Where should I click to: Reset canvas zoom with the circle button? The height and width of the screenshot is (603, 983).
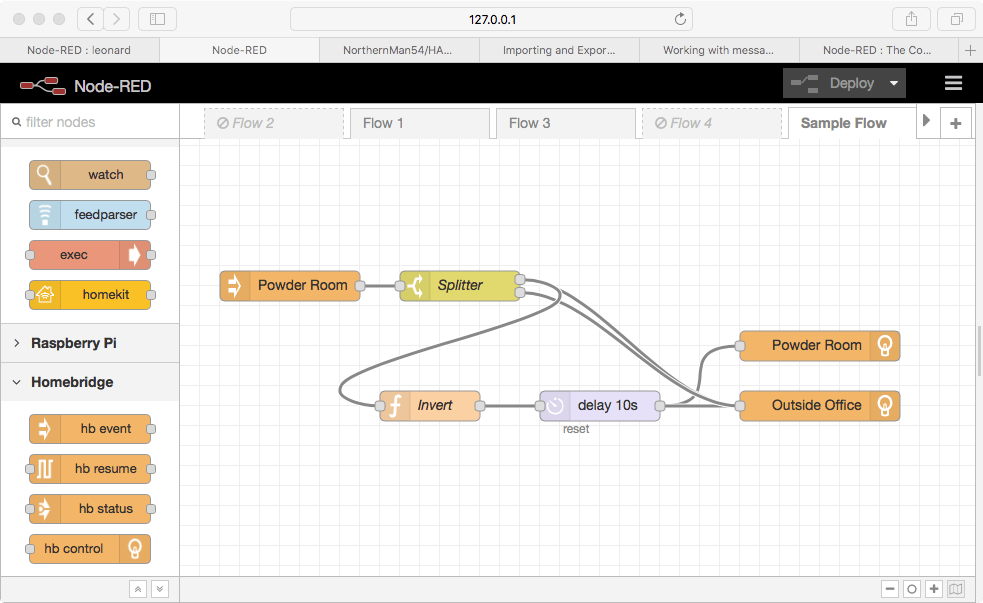(911, 589)
